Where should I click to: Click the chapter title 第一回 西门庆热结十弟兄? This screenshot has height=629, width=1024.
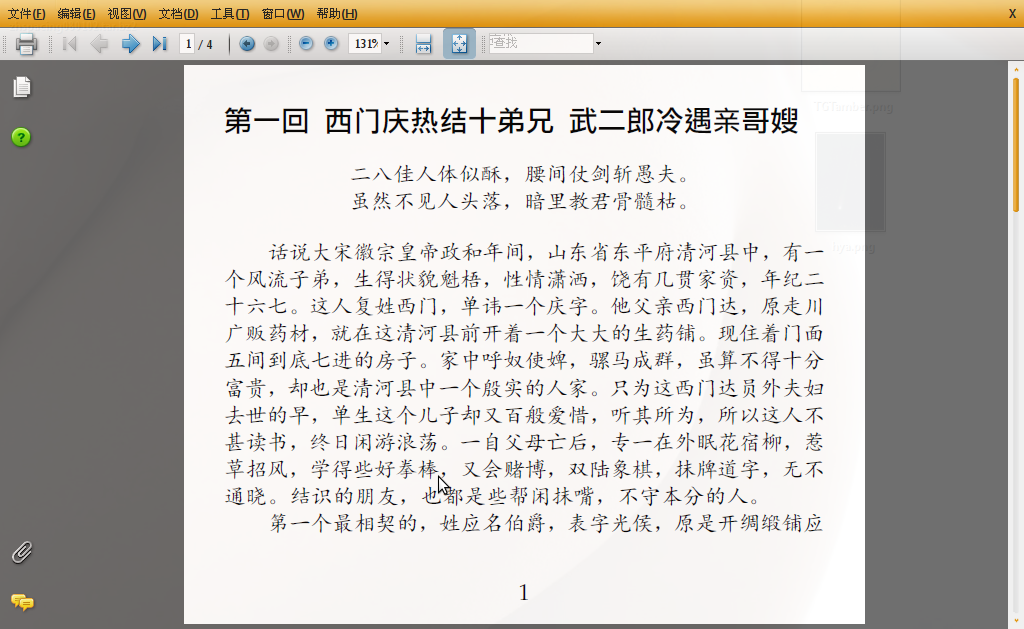[x=389, y=121]
